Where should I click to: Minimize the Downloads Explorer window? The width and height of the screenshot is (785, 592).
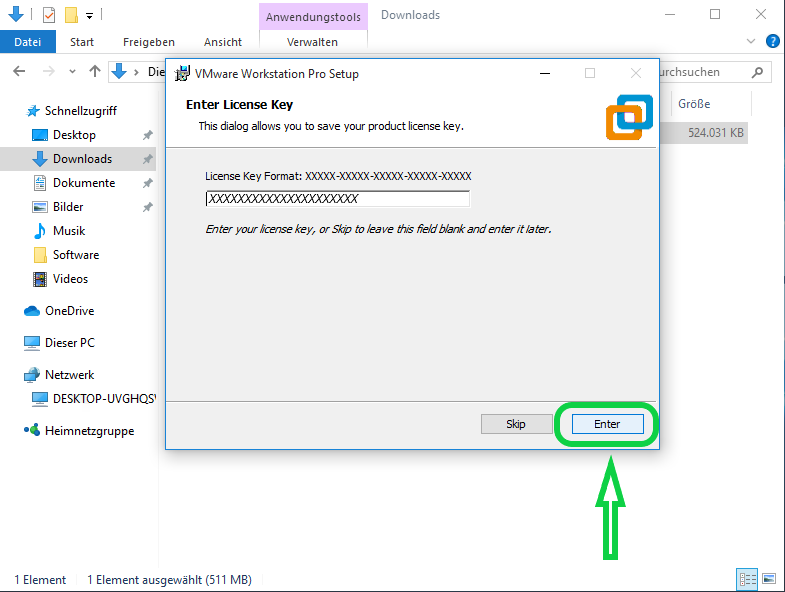tap(669, 15)
